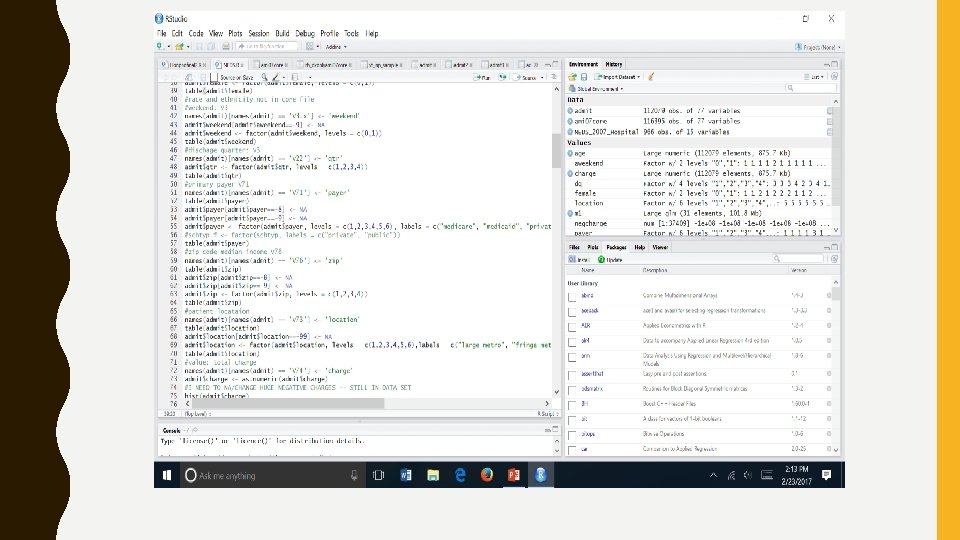The height and width of the screenshot is (540, 960).
Task: Open the Session menu
Action: point(258,34)
